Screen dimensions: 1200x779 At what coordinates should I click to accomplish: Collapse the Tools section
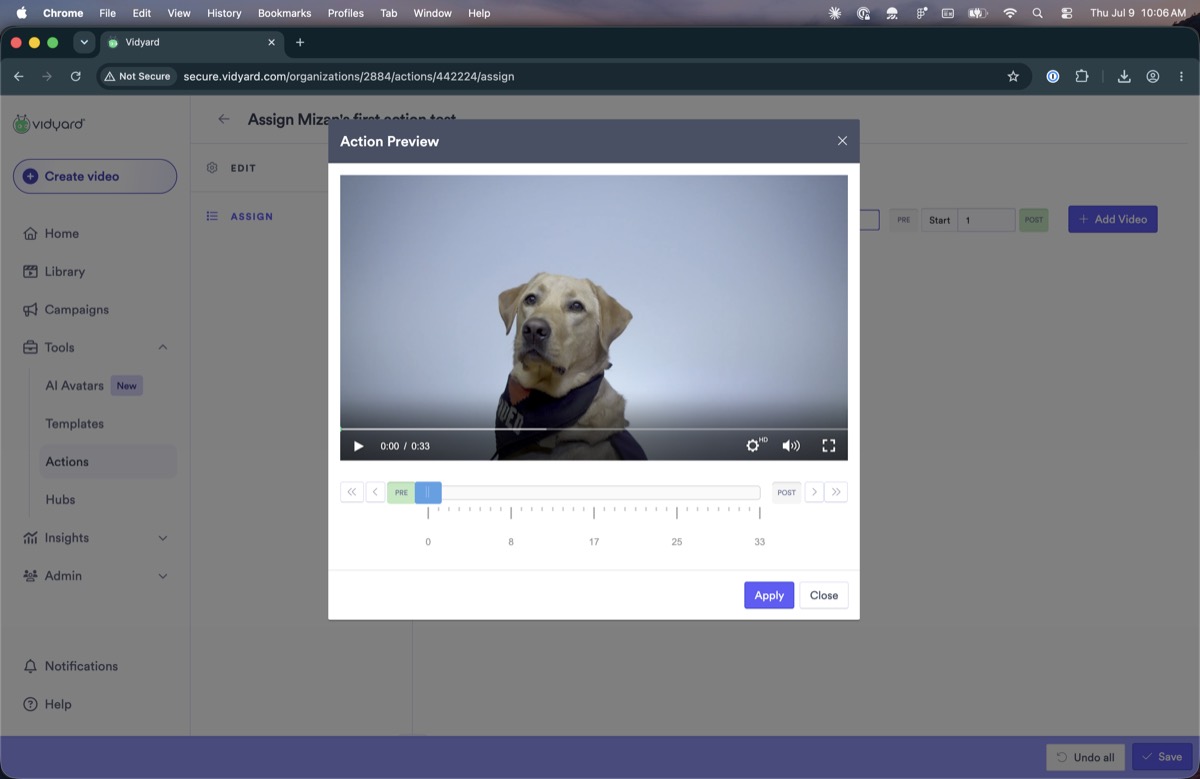[x=95, y=347]
